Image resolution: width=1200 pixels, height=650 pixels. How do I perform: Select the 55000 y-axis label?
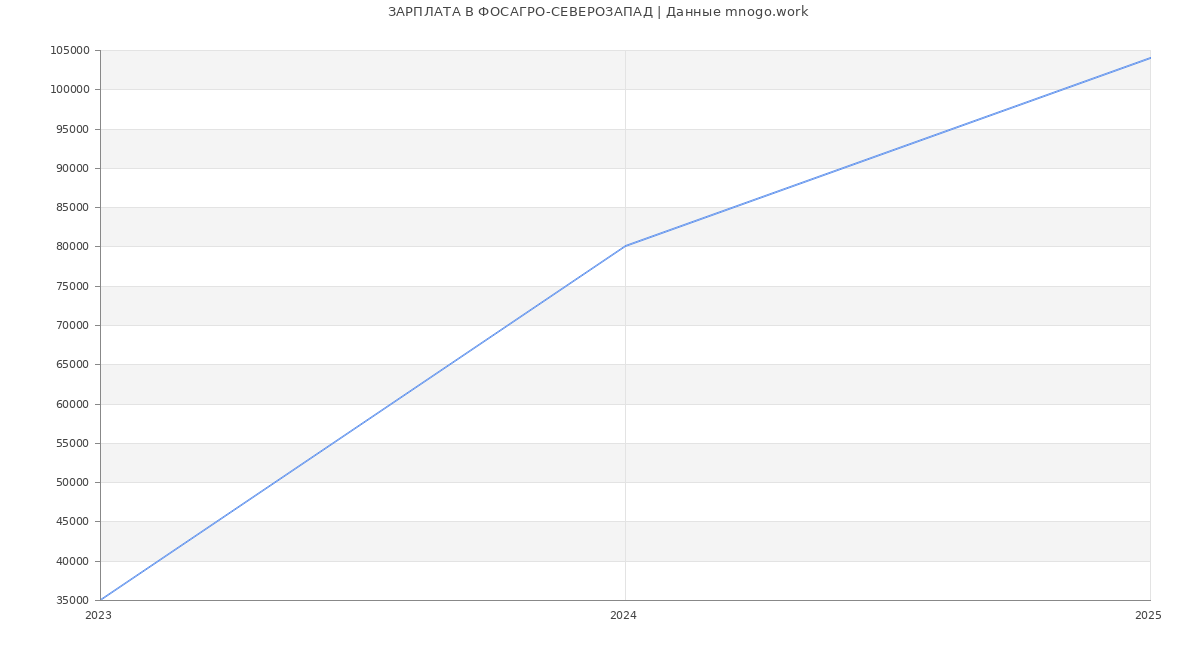tap(72, 443)
